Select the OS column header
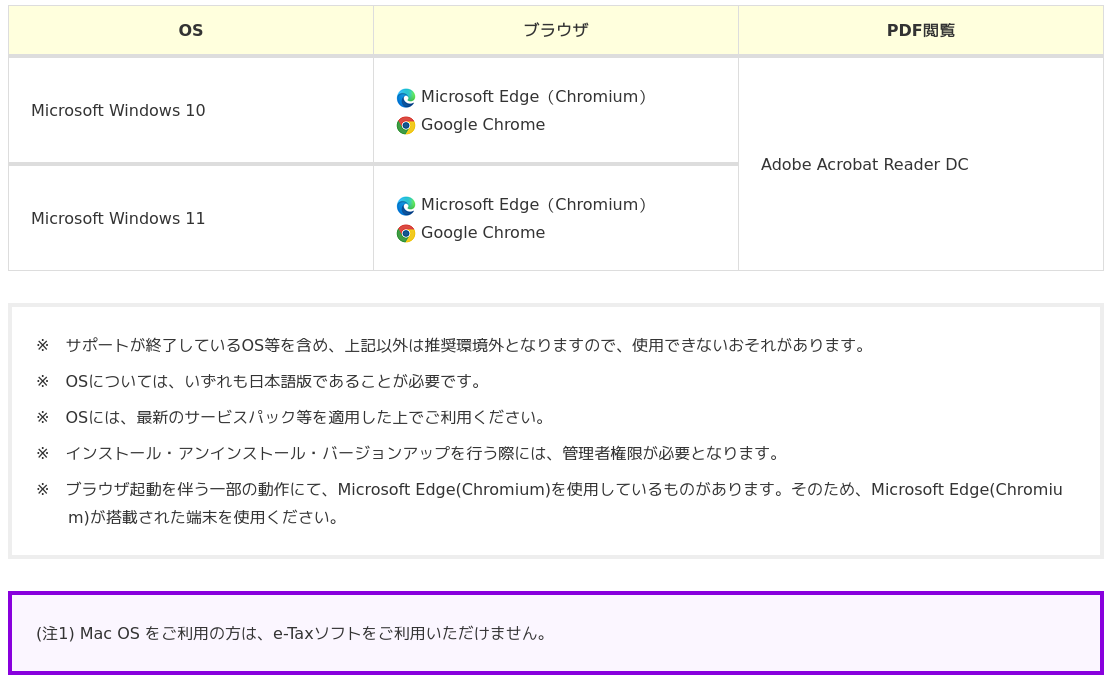The height and width of the screenshot is (681, 1116). tap(191, 30)
